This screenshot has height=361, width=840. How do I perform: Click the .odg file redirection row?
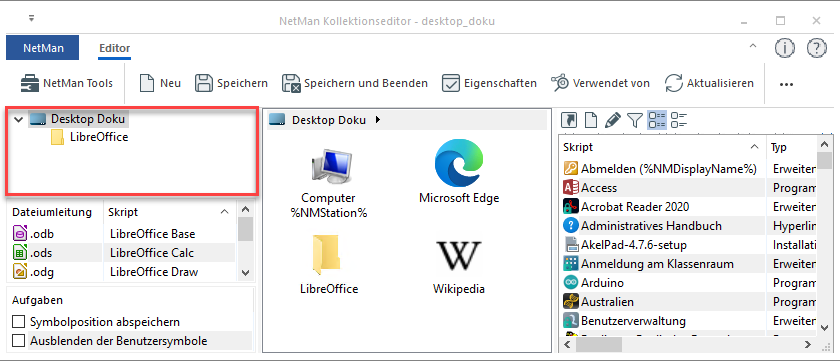pyautogui.click(x=56, y=272)
